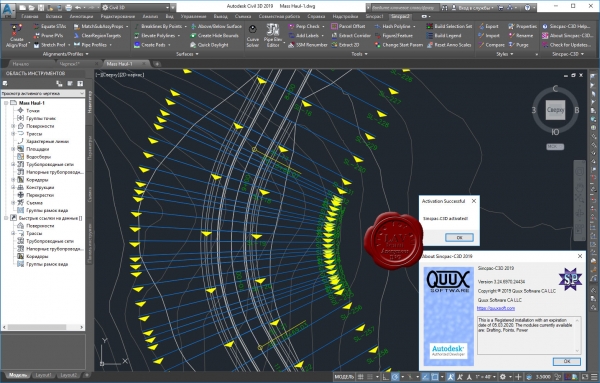Open the quuxsoft.com link
600x383 pixels.
click(x=496, y=308)
